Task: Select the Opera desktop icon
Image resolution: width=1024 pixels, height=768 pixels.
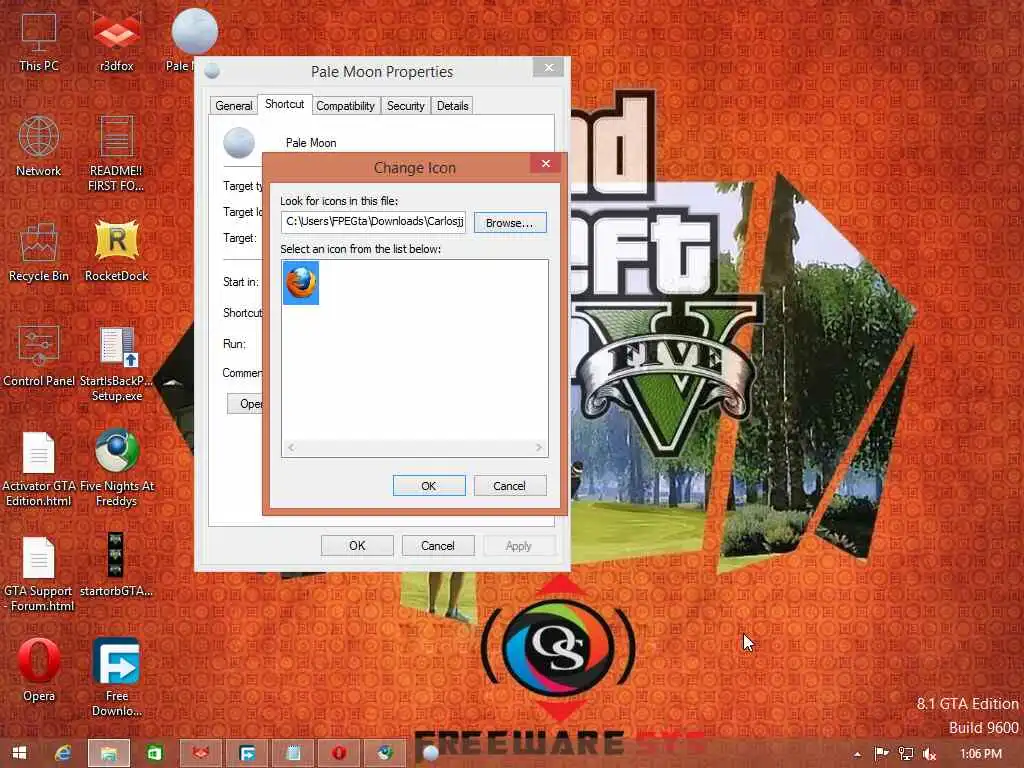Action: tap(39, 671)
